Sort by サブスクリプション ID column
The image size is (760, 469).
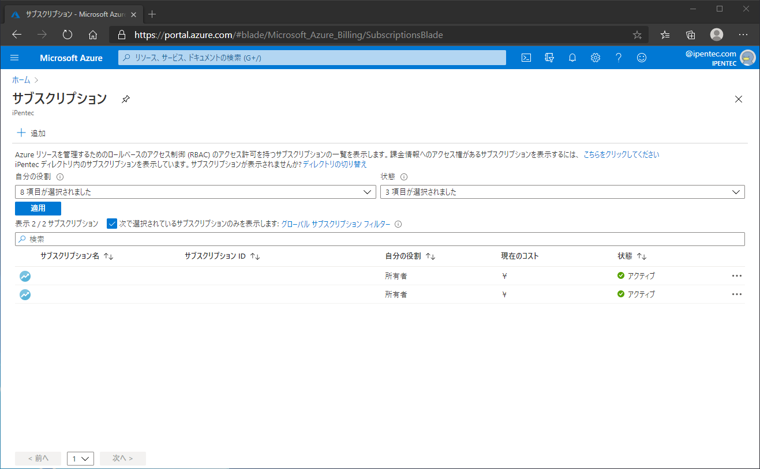[255, 256]
